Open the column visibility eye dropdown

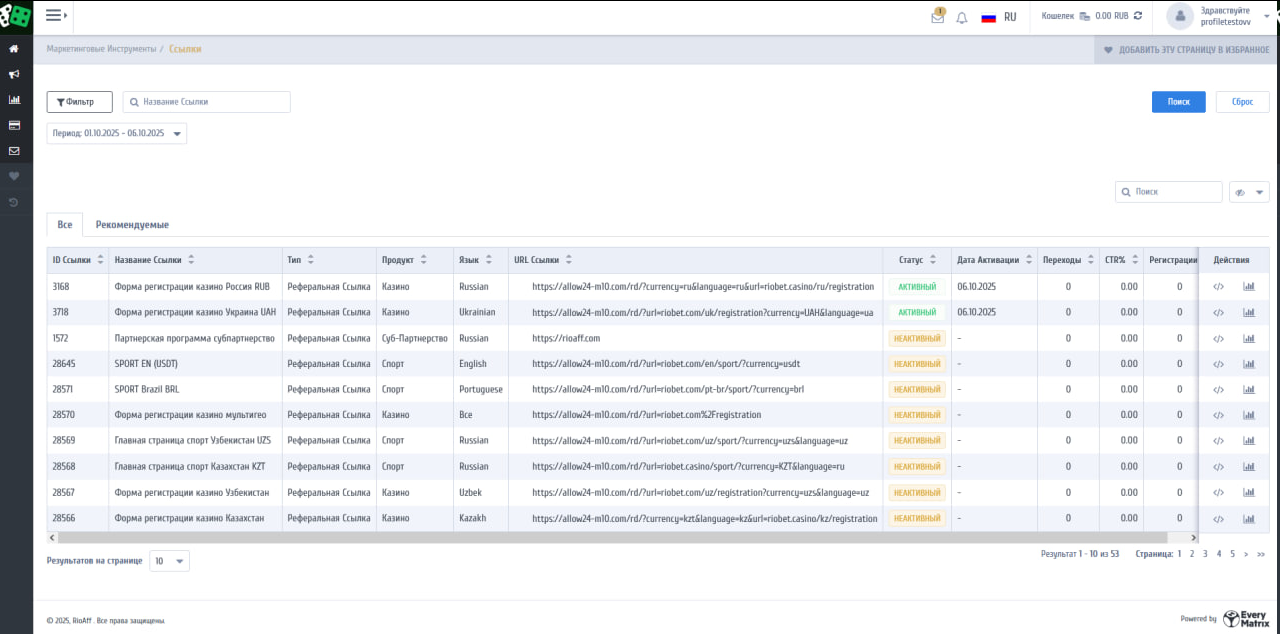1249,192
